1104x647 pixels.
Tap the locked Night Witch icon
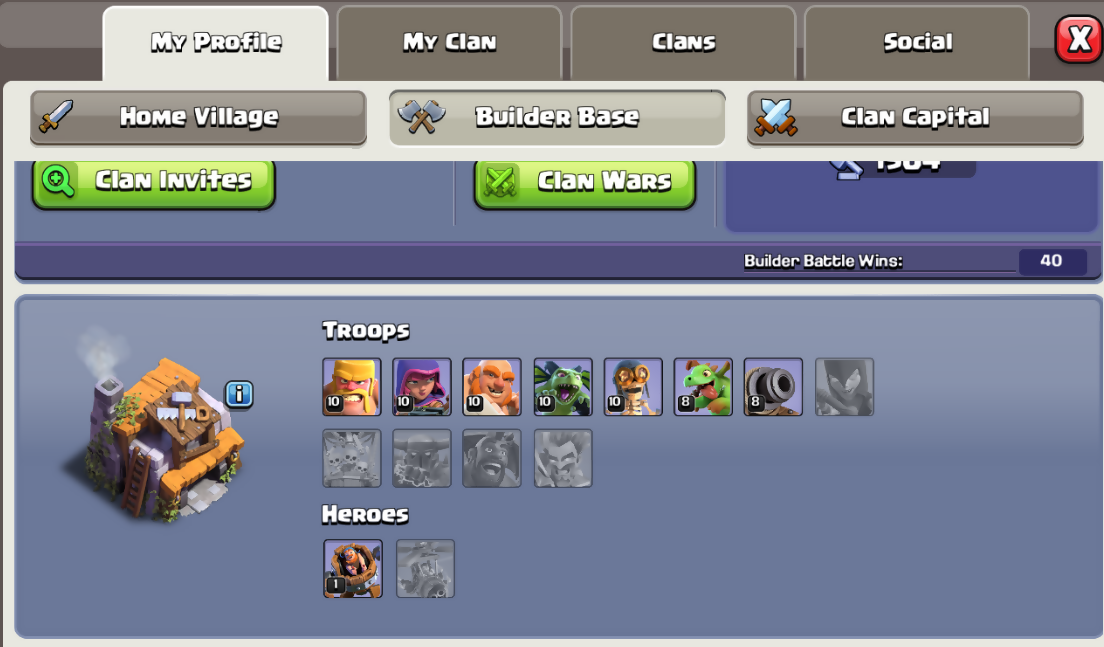pos(844,387)
